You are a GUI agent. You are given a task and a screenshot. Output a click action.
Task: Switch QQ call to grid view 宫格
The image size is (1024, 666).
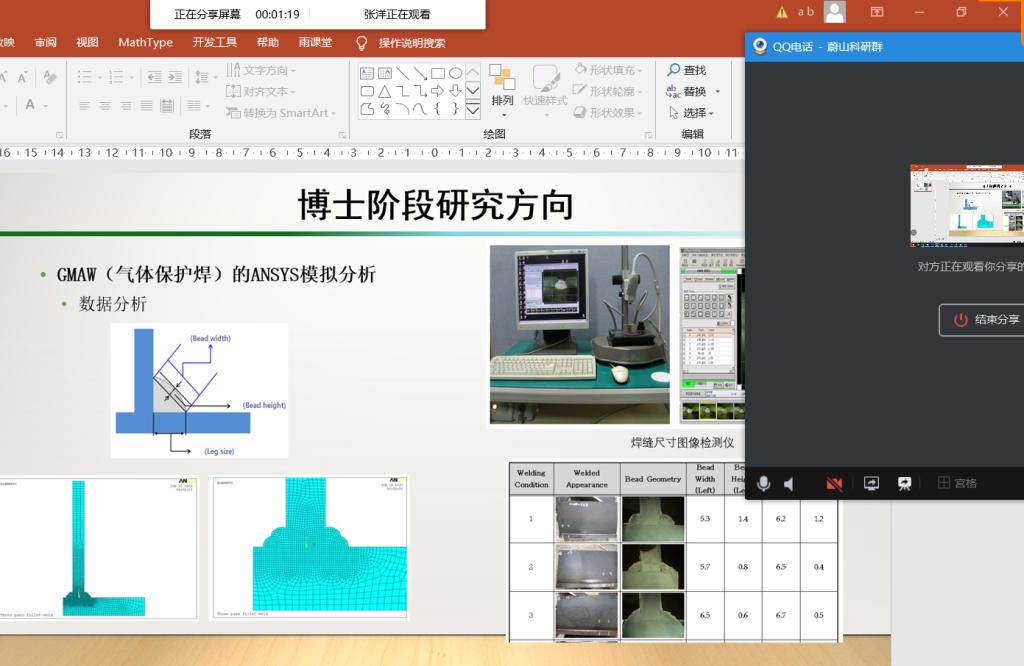pyautogui.click(x=957, y=483)
